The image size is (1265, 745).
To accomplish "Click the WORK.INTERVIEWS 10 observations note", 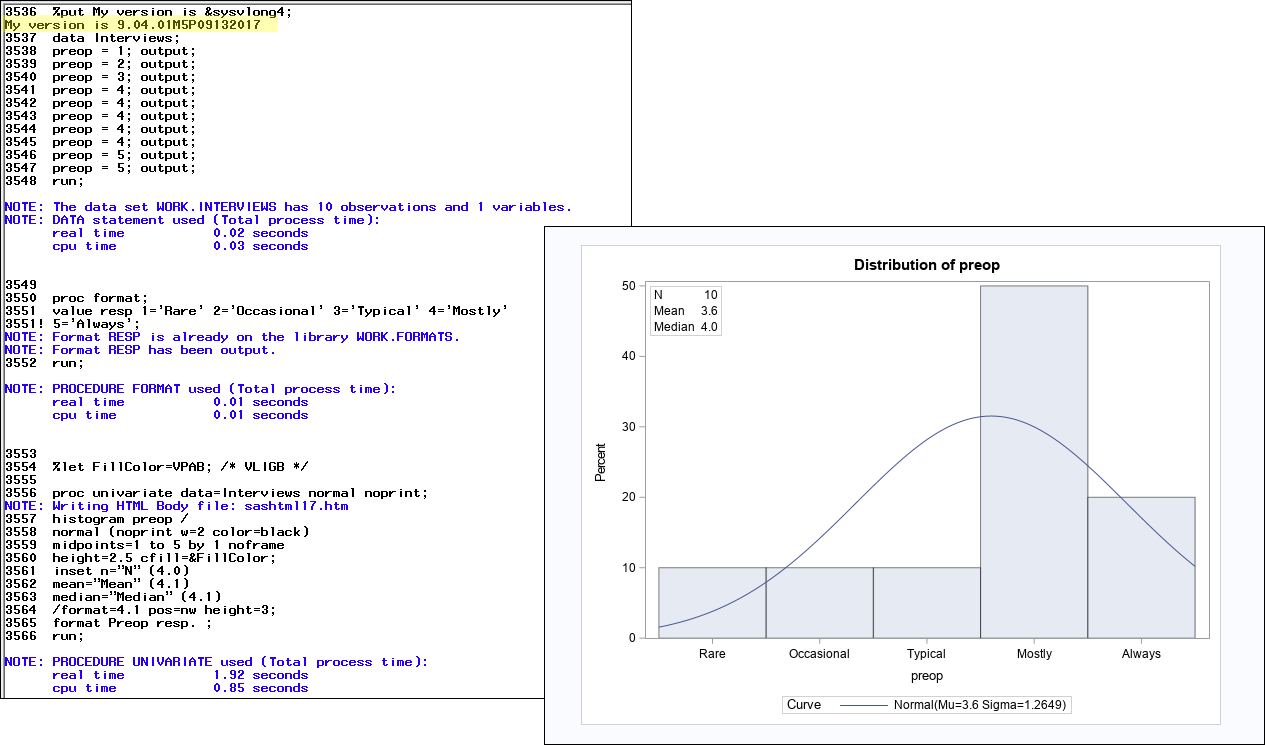I will click(288, 207).
